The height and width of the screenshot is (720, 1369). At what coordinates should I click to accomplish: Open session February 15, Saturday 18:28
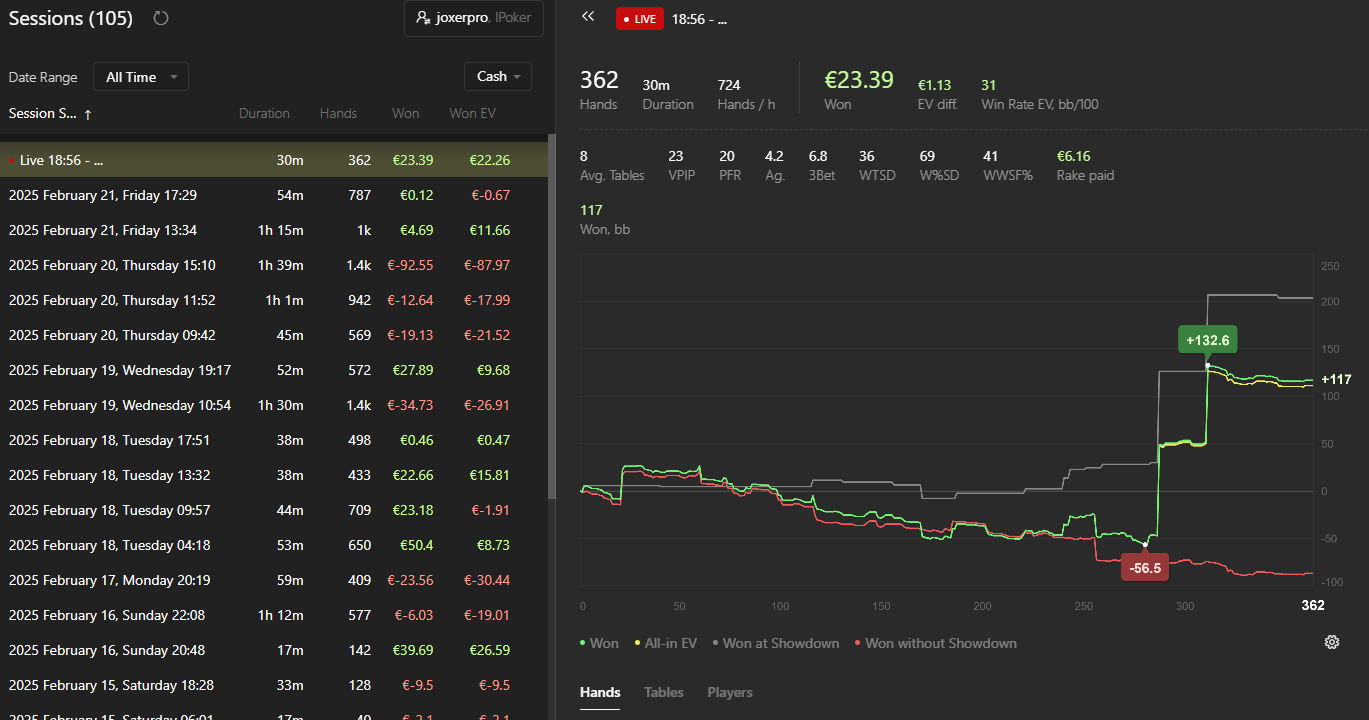(x=274, y=685)
